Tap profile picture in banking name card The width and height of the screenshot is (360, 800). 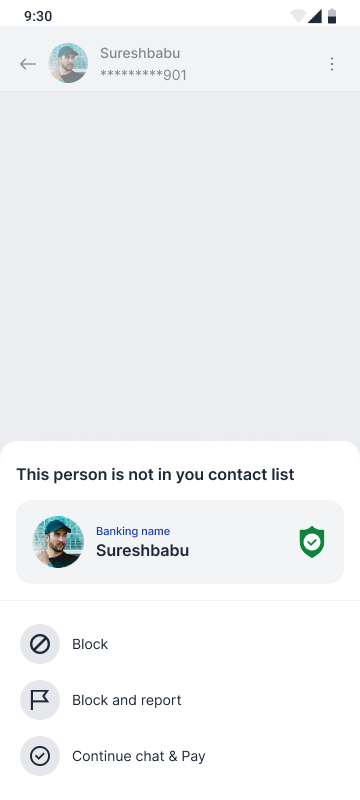[58, 542]
